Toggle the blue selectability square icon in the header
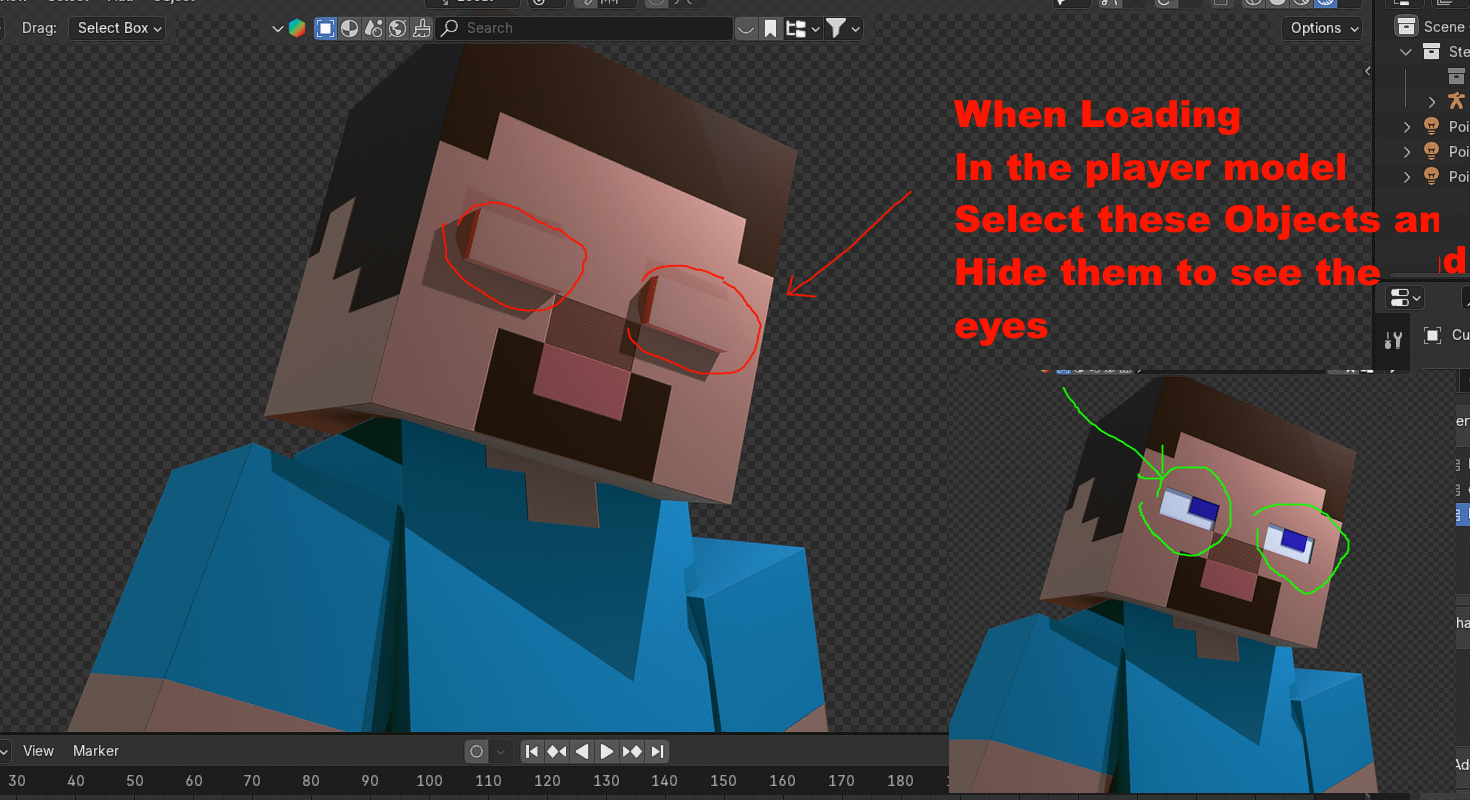Image resolution: width=1470 pixels, height=800 pixels. click(x=324, y=27)
